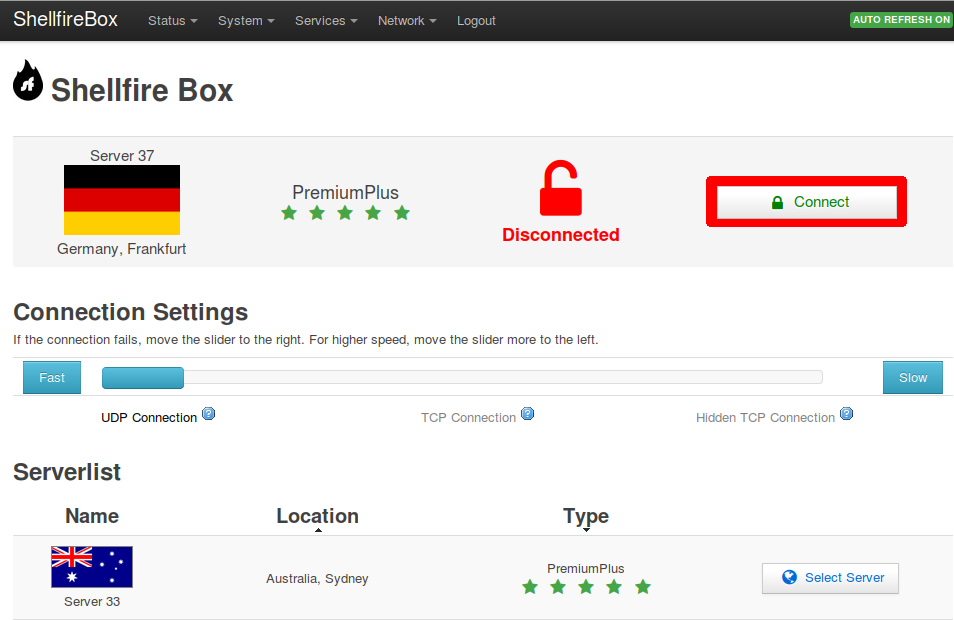This screenshot has height=620, width=954.
Task: Open the TCP Connection help icon
Action: (527, 414)
